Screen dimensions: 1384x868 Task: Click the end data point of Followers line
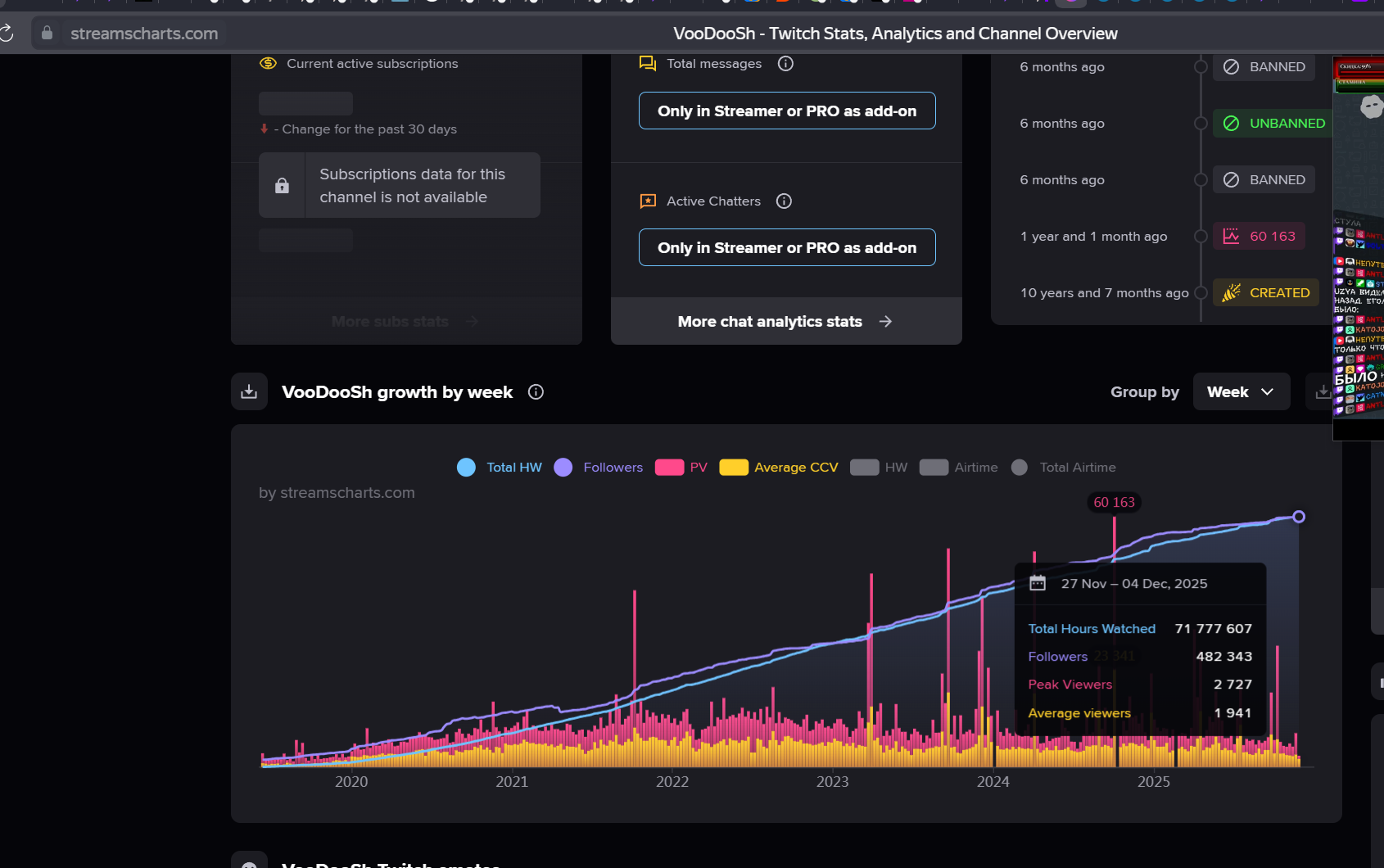1299,517
